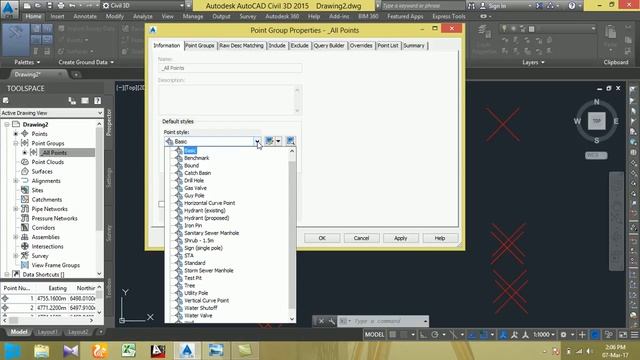Click the Toolspace help icon
The image size is (640, 360).
click(x=97, y=101)
